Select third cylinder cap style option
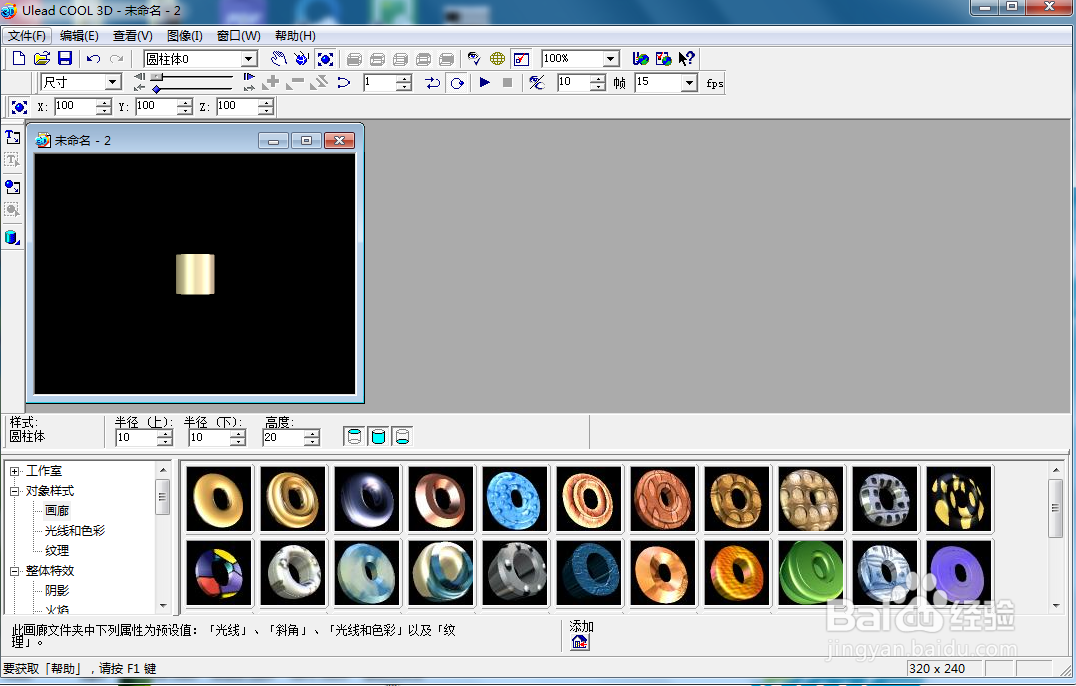The image size is (1076, 686). click(402, 436)
